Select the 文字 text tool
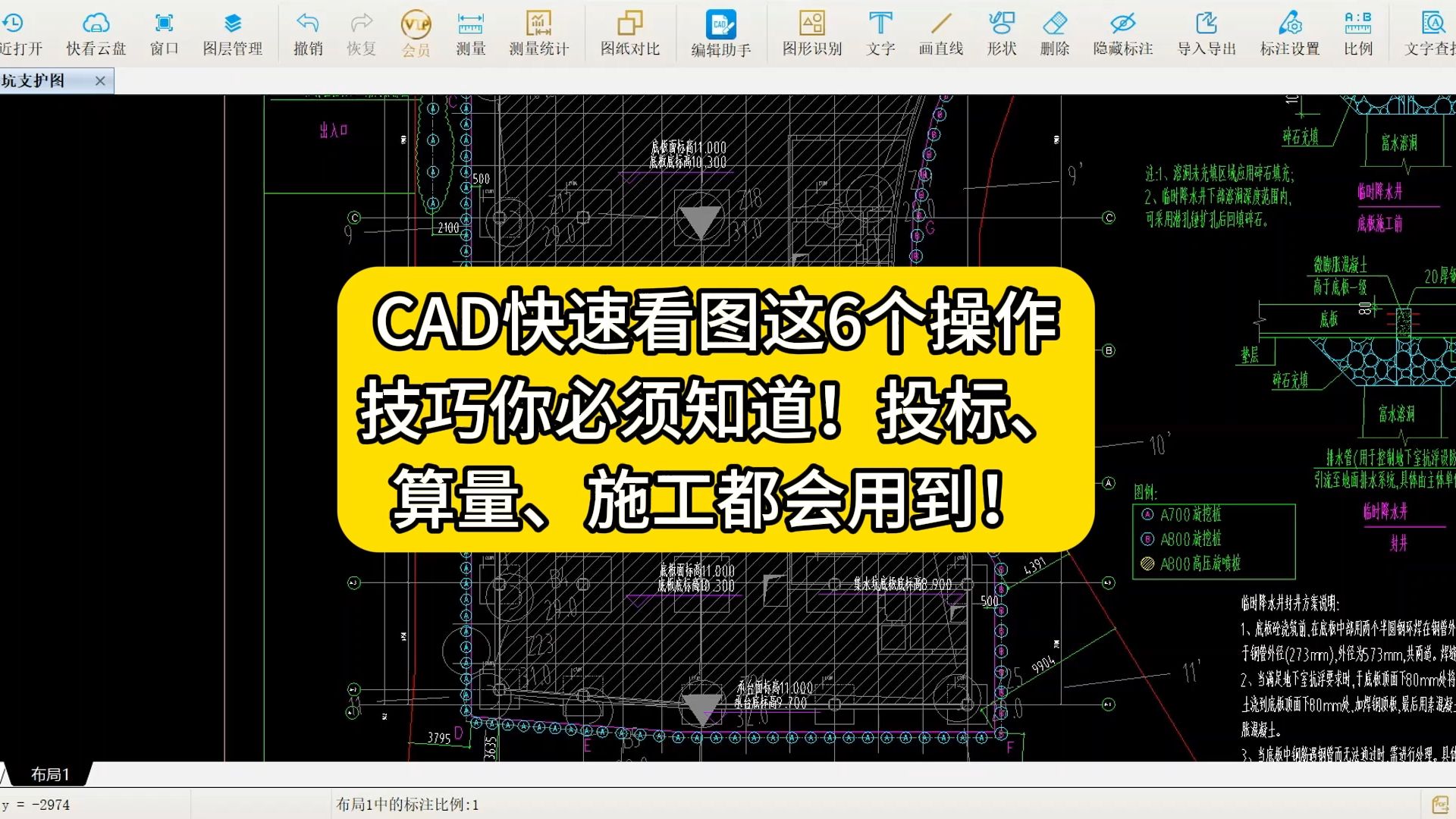 [880, 32]
